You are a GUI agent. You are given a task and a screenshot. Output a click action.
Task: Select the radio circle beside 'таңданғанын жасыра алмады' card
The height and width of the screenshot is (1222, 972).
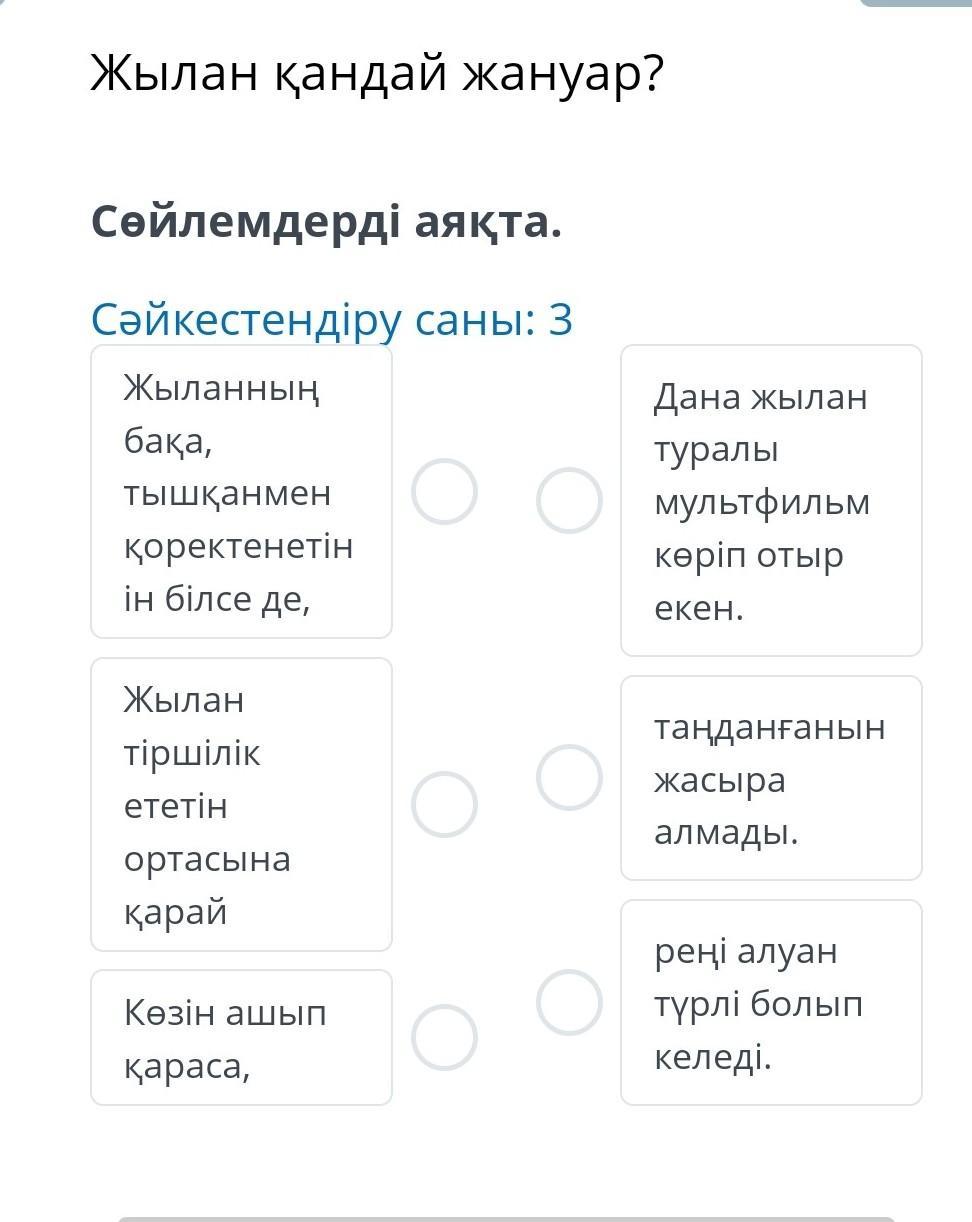click(x=569, y=777)
